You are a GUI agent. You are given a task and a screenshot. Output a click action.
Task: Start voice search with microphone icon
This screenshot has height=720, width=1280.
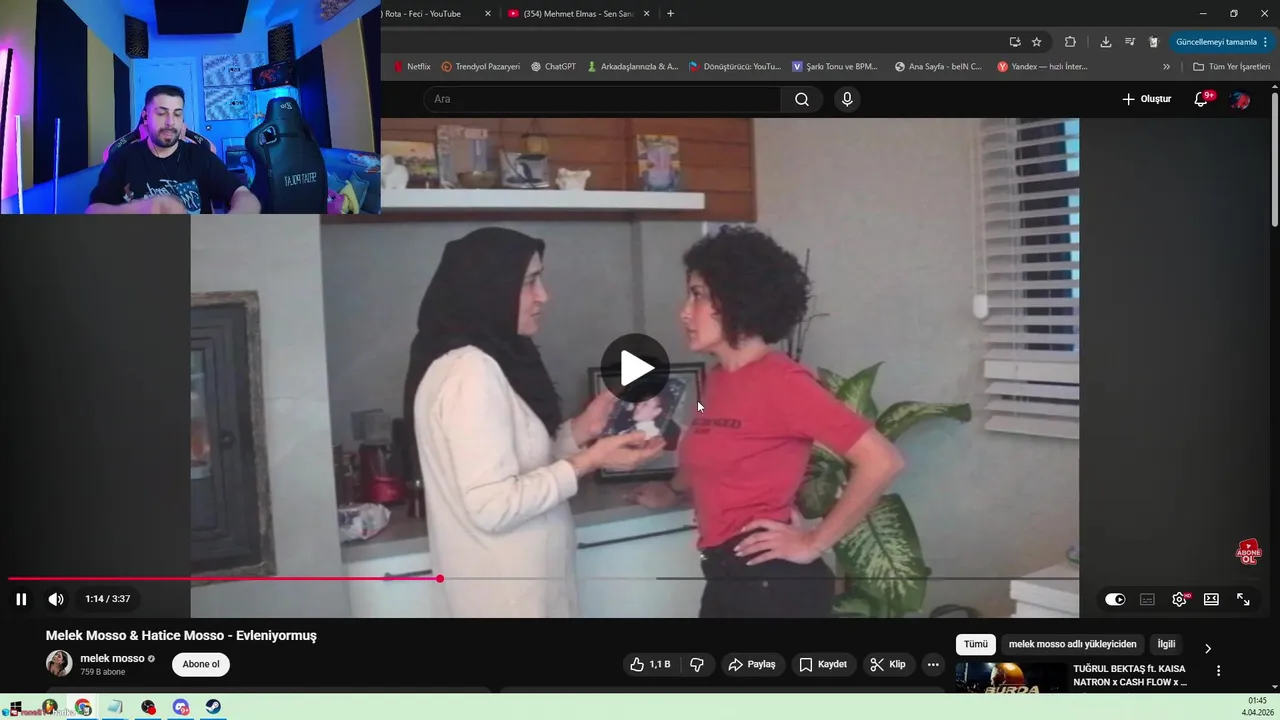point(847,99)
